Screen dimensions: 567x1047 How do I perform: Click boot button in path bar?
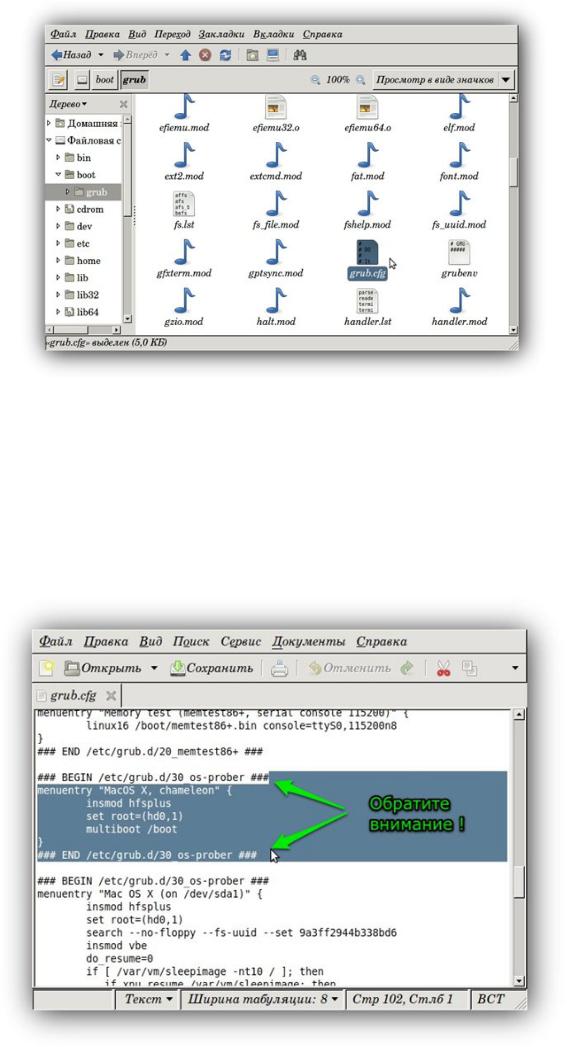pyautogui.click(x=104, y=80)
